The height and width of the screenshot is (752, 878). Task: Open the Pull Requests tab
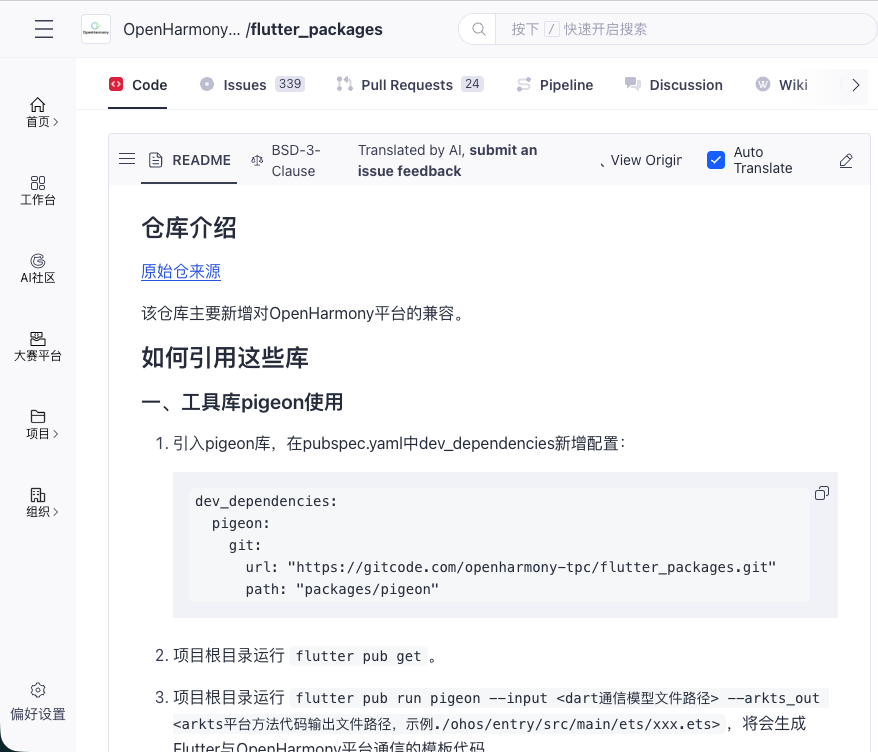pos(410,85)
